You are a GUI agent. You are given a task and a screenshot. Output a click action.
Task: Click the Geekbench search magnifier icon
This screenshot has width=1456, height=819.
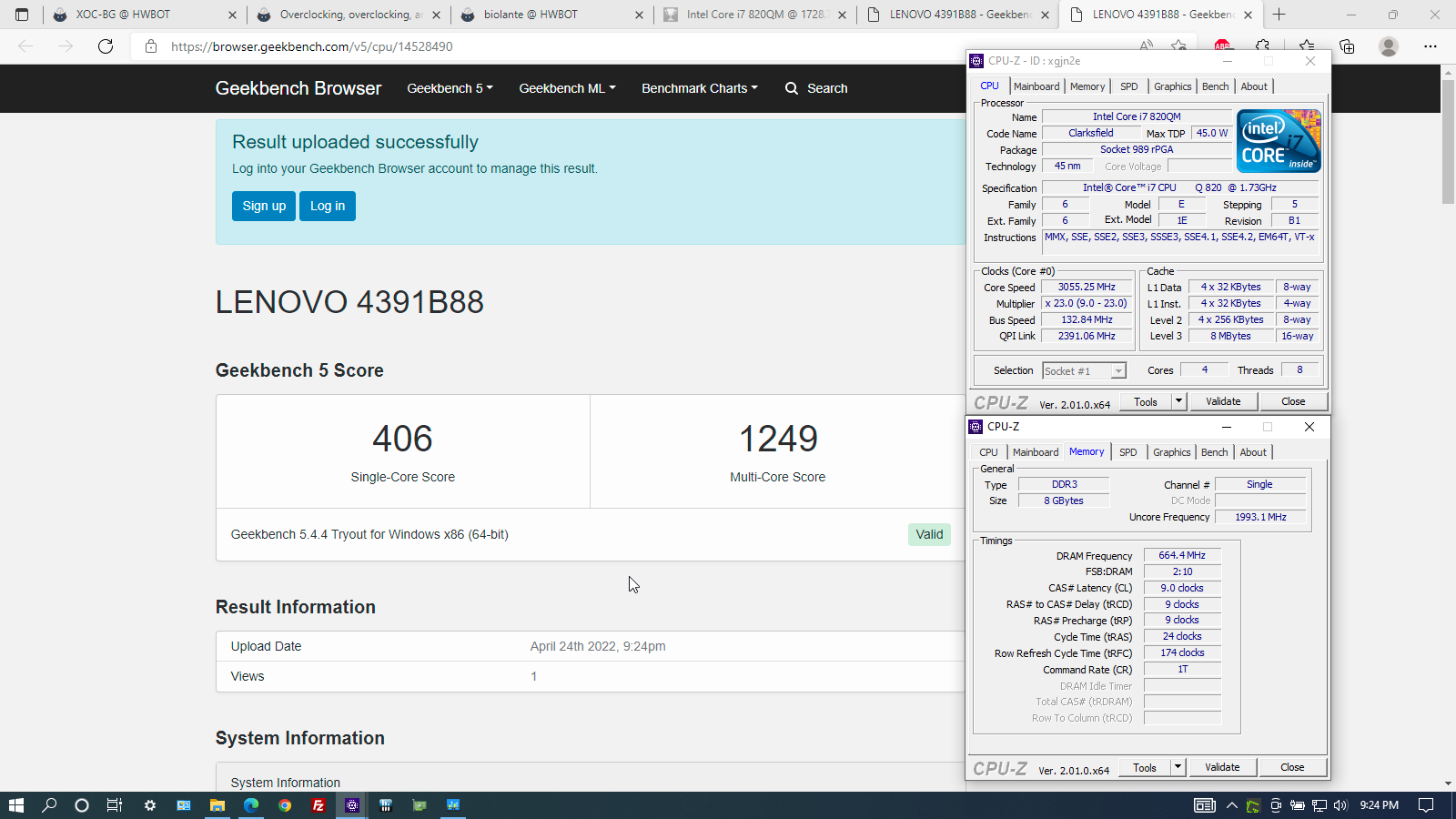[792, 88]
